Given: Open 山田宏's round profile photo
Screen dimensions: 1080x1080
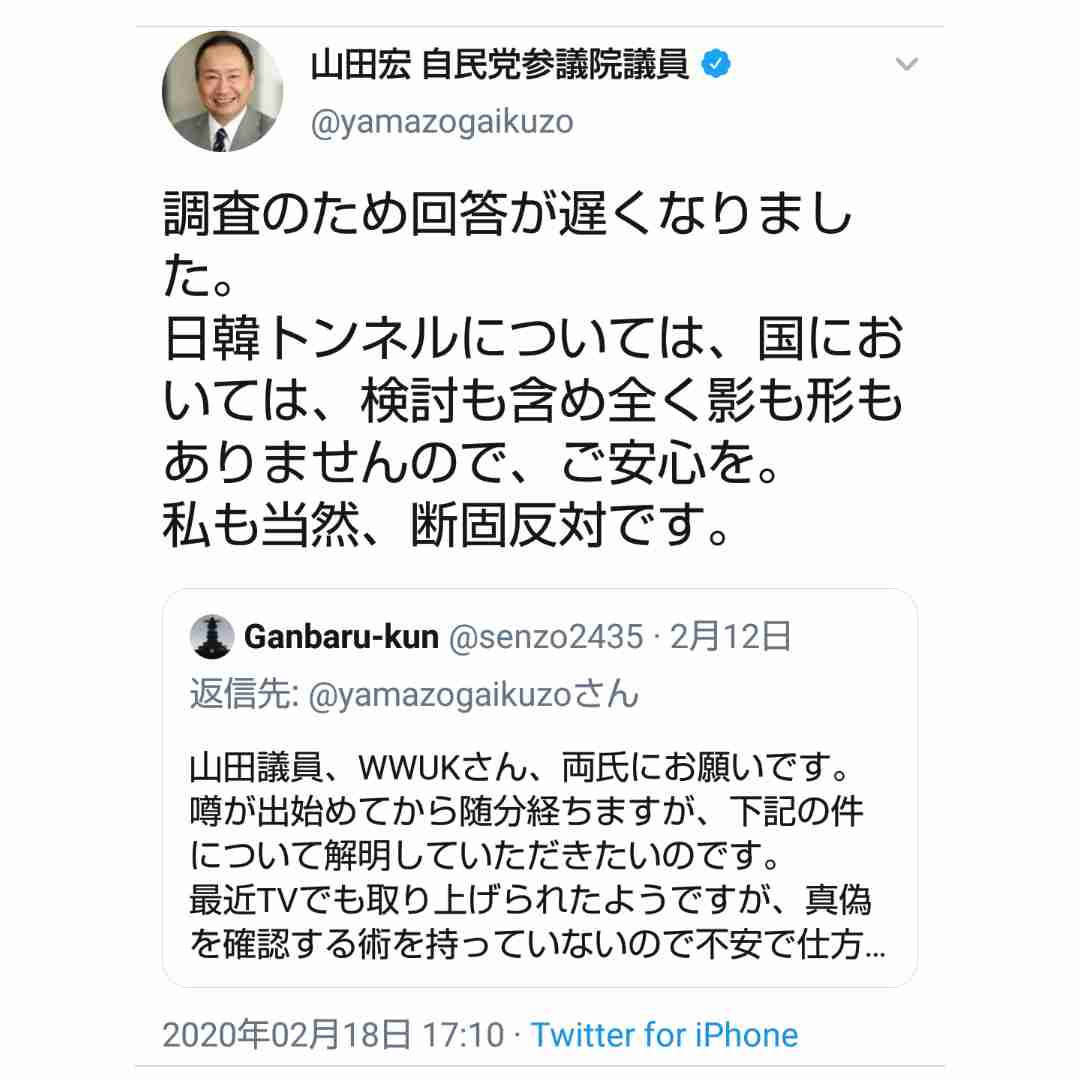Looking at the screenshot, I should (x=222, y=91).
